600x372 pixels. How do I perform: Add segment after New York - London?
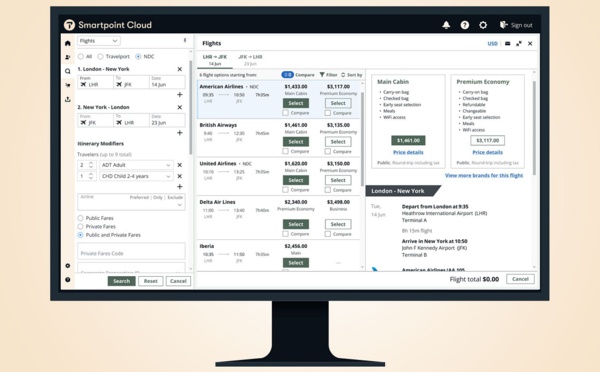point(179,133)
